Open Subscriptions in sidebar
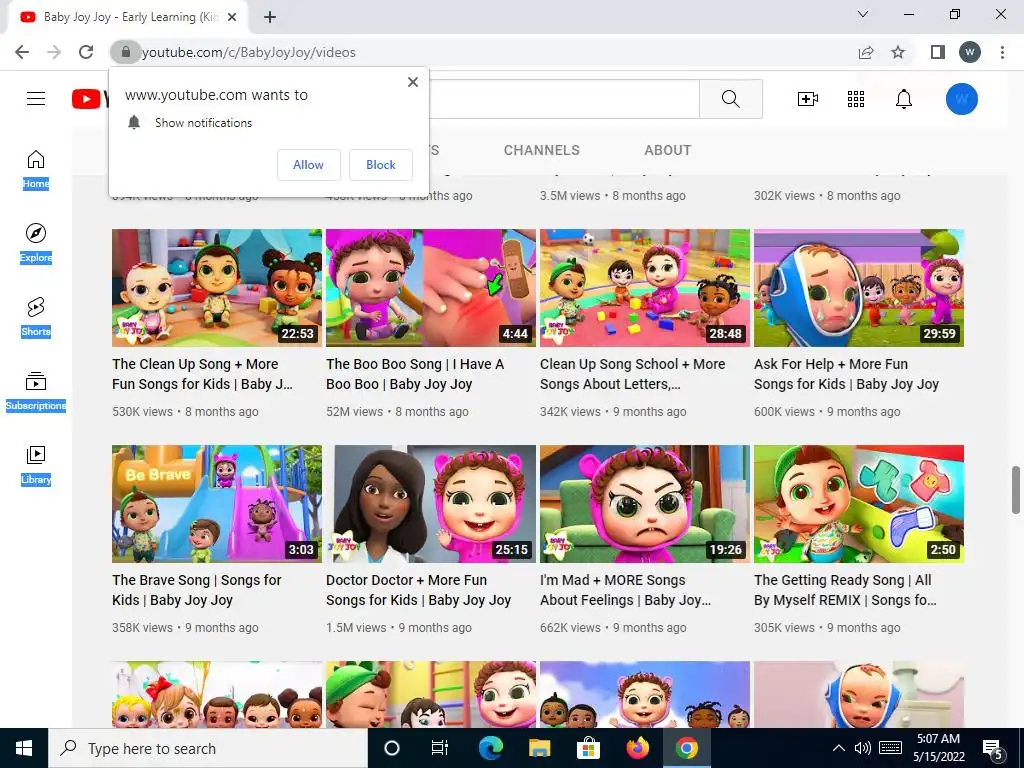The height and width of the screenshot is (768, 1024). [x=36, y=391]
